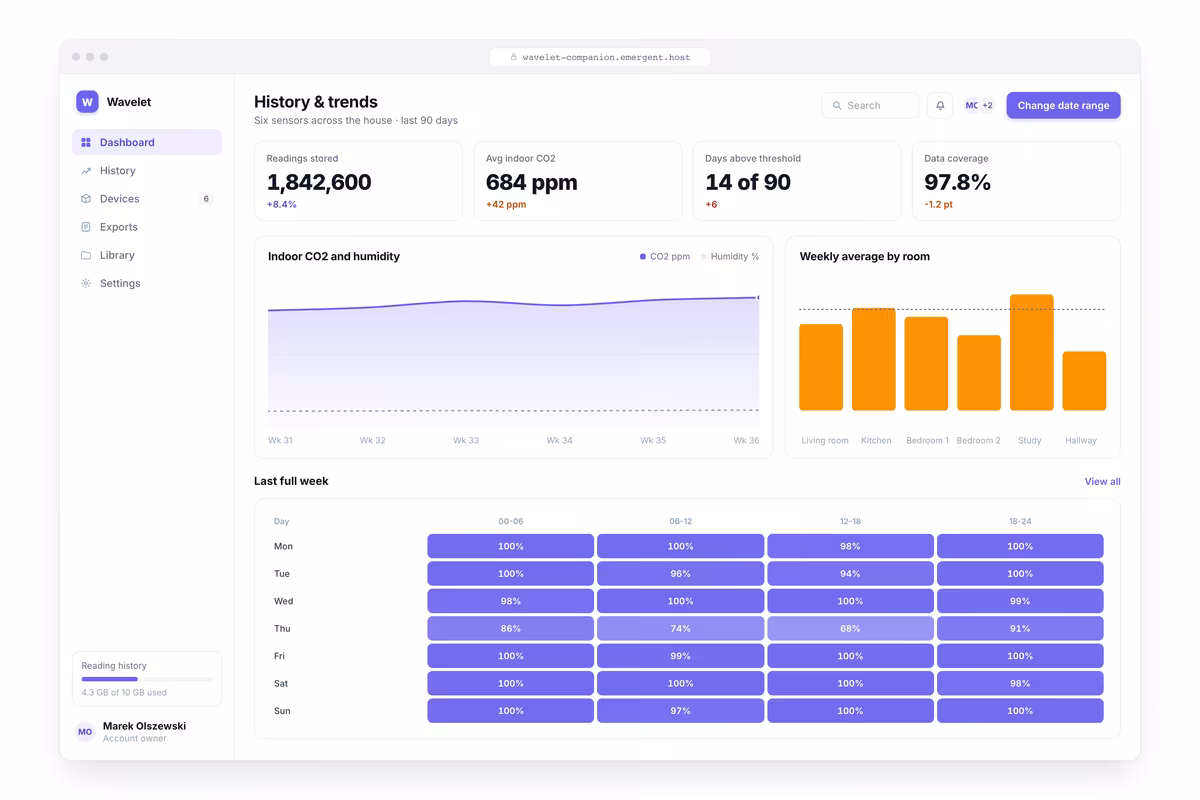Image resolution: width=1200 pixels, height=800 pixels.
Task: Click the Thu 00-06 cell showing 86%
Action: click(x=510, y=628)
